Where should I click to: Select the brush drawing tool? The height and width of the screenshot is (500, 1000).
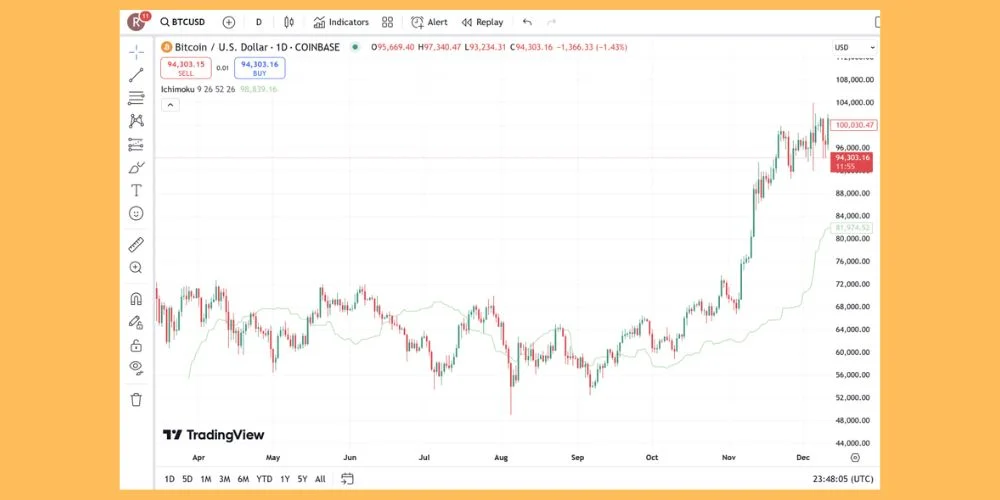[136, 167]
